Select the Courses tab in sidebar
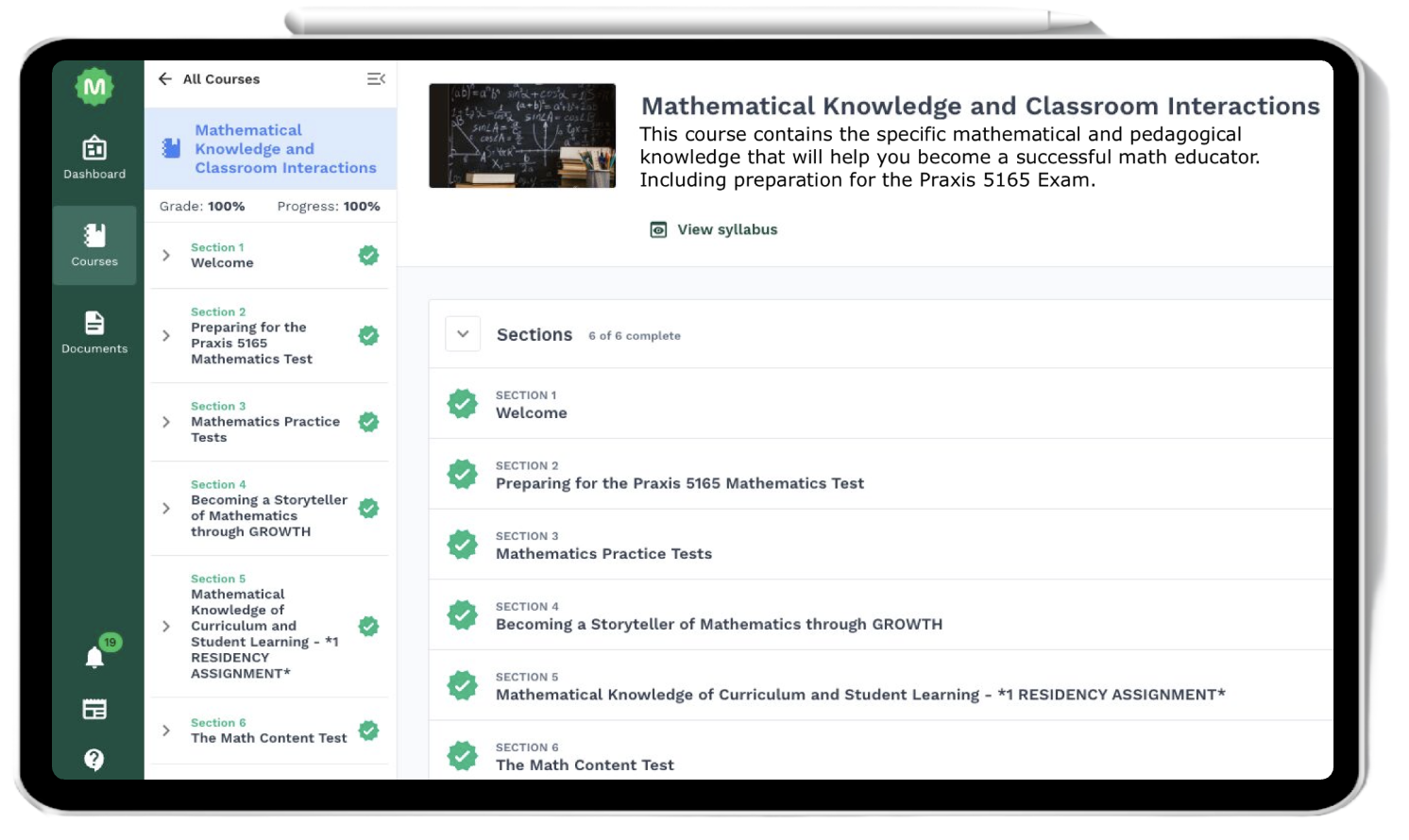 [94, 245]
